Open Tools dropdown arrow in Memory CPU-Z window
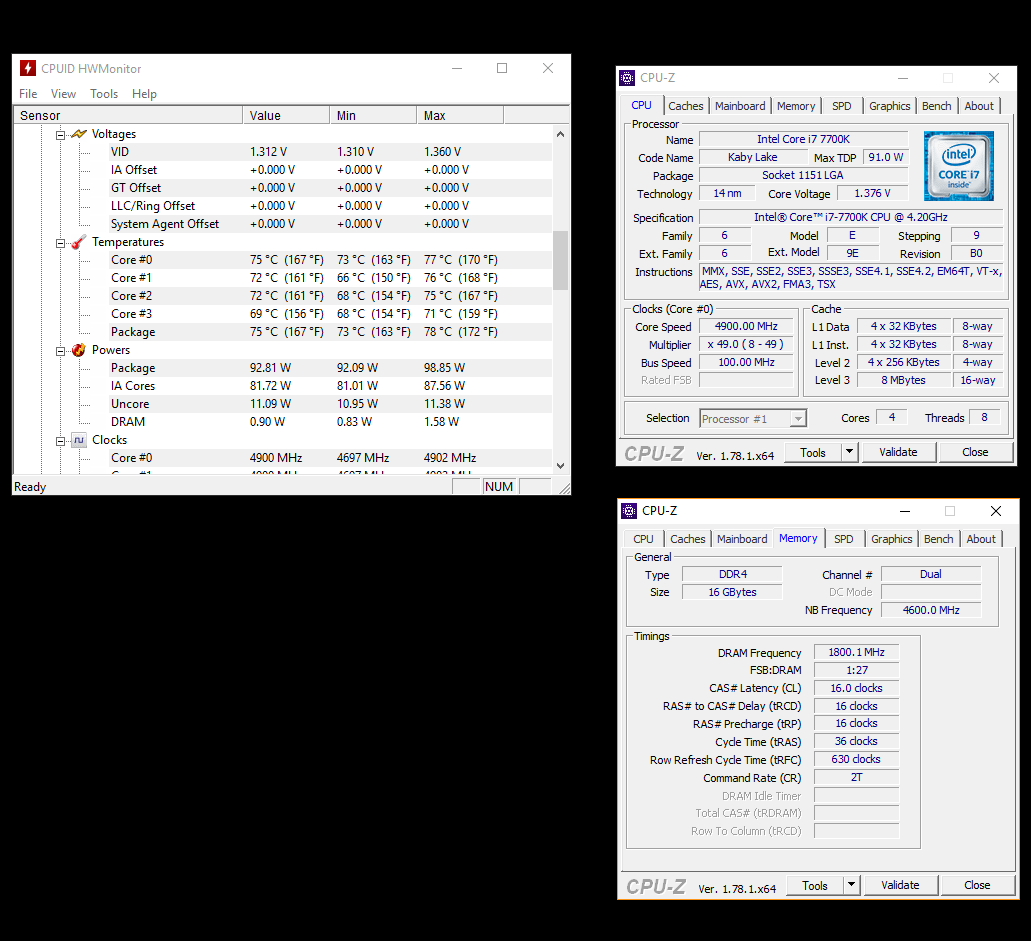 (x=851, y=885)
